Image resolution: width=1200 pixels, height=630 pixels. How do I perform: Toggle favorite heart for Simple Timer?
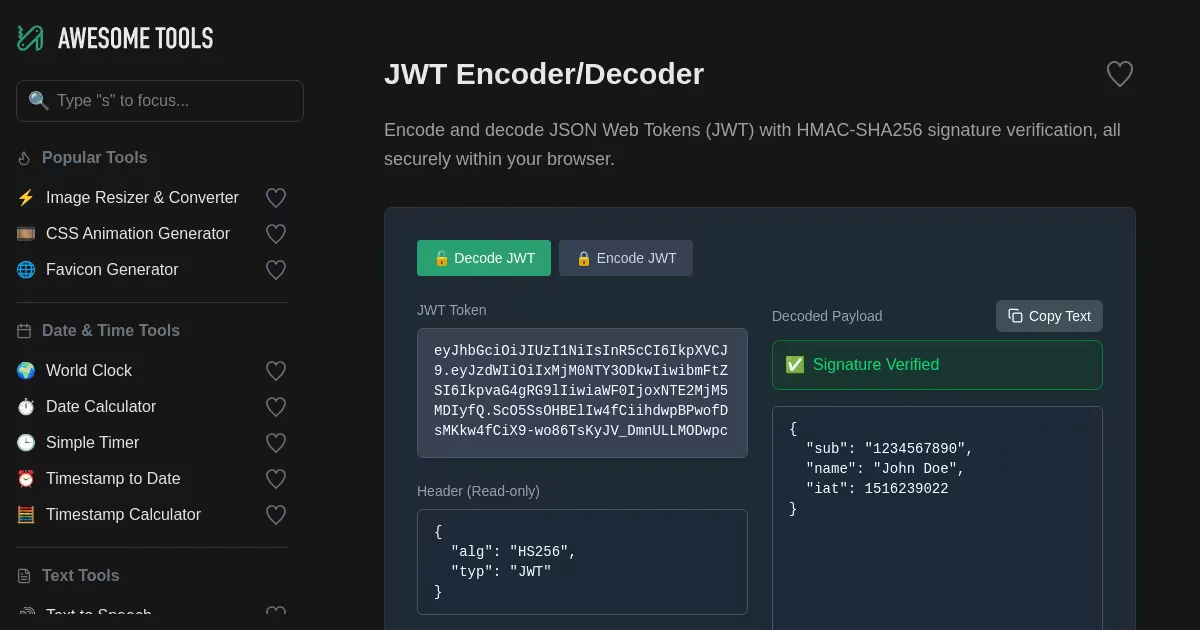pos(276,443)
